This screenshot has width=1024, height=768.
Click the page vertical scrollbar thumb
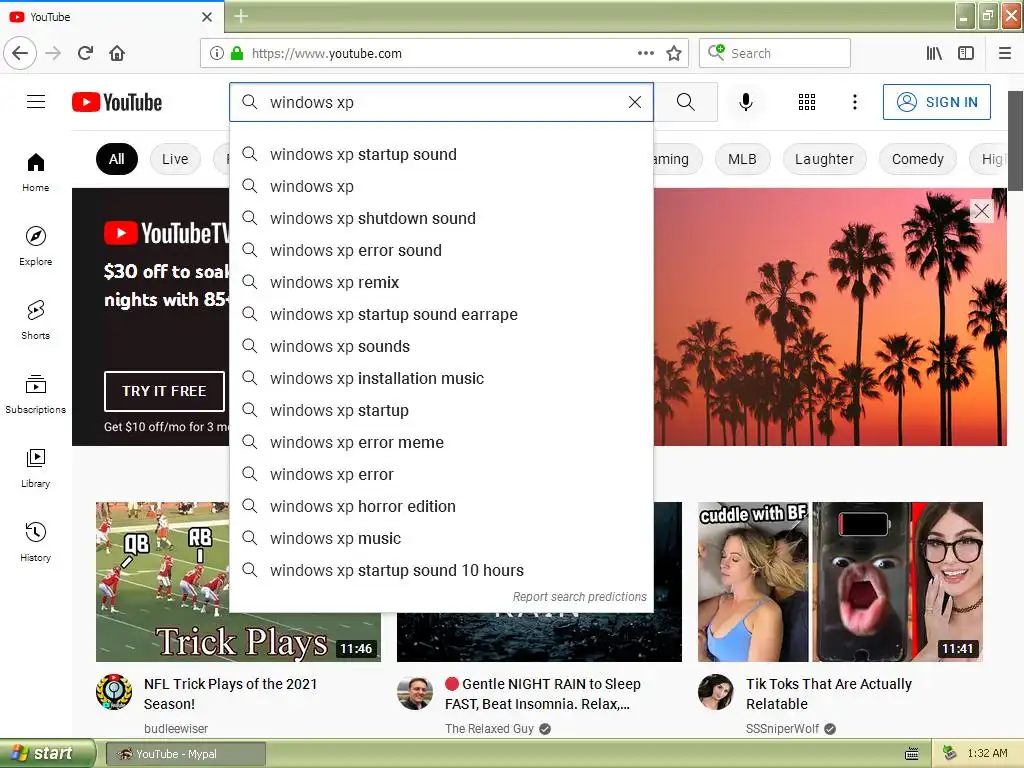(x=1016, y=140)
